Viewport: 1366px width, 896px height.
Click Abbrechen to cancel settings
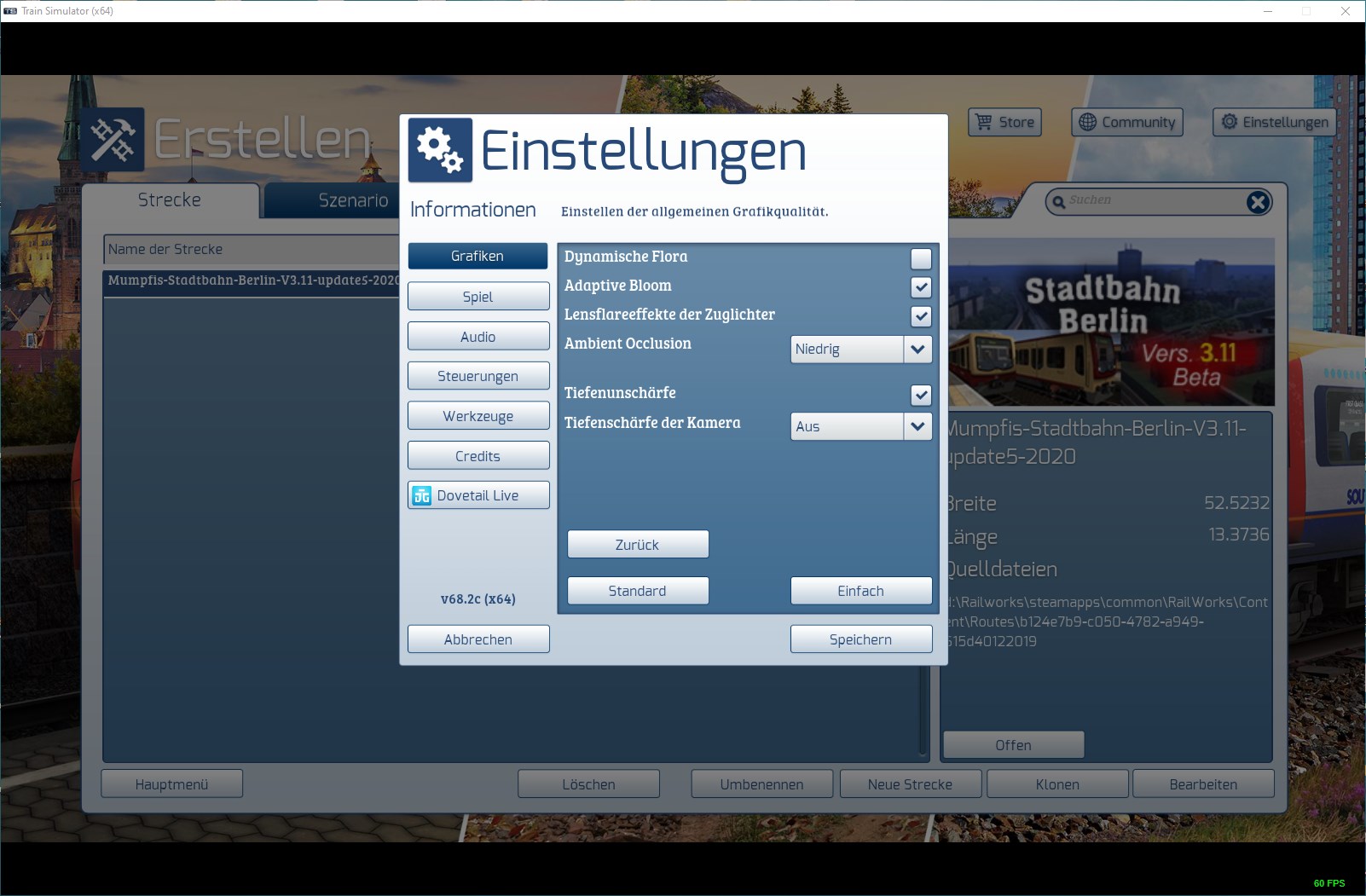tap(478, 639)
